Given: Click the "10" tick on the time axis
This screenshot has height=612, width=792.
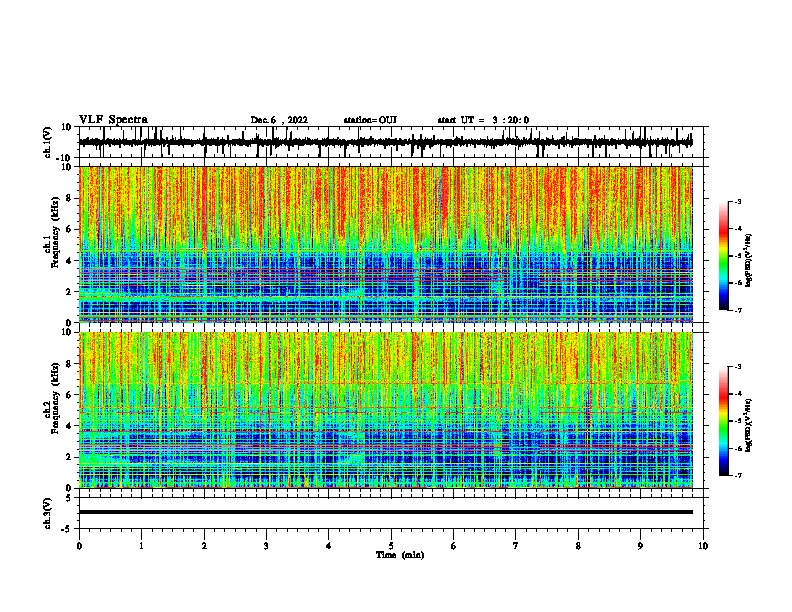Looking at the screenshot, I should 703,546.
